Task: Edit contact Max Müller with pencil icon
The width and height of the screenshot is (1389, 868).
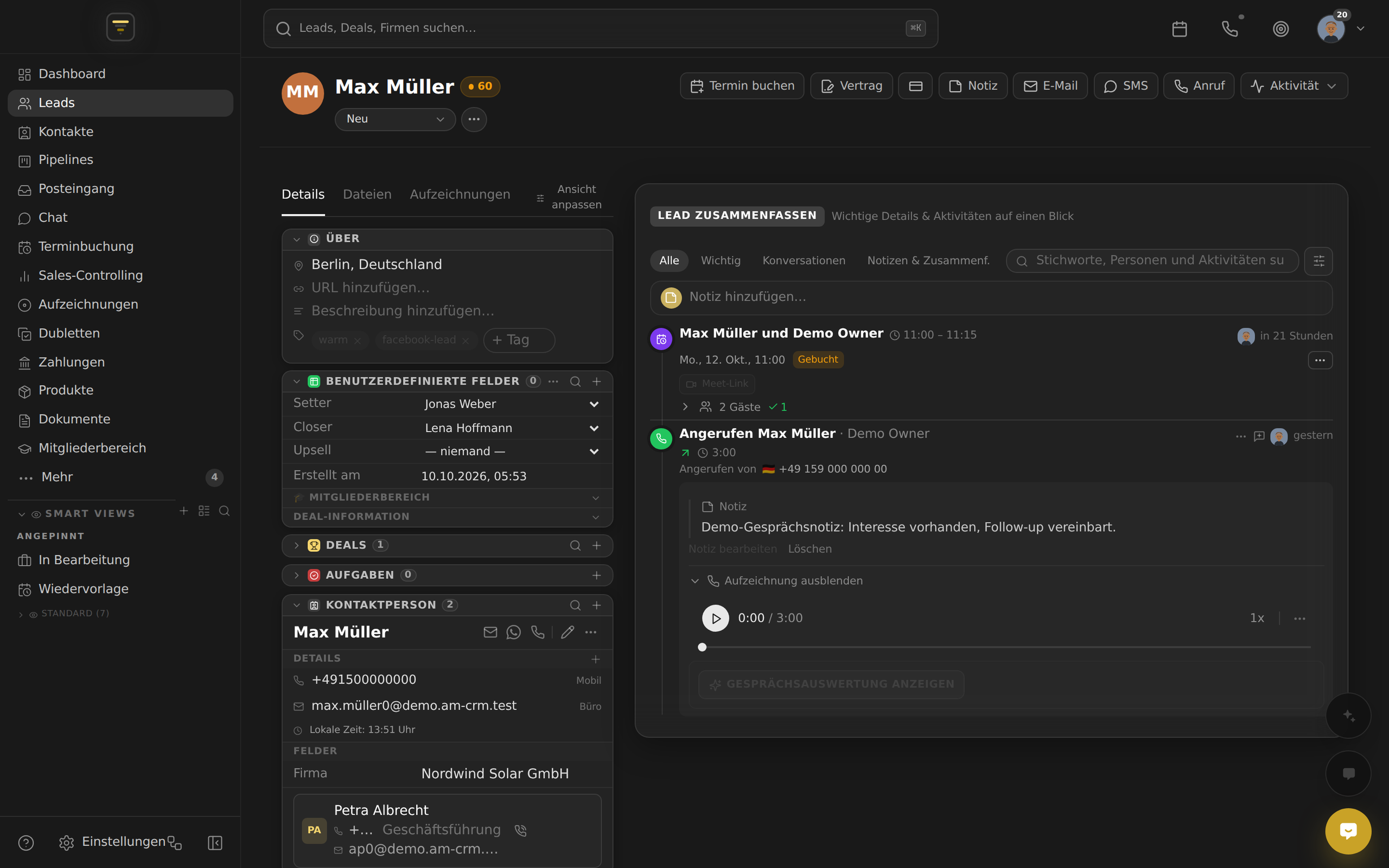Action: tap(568, 632)
